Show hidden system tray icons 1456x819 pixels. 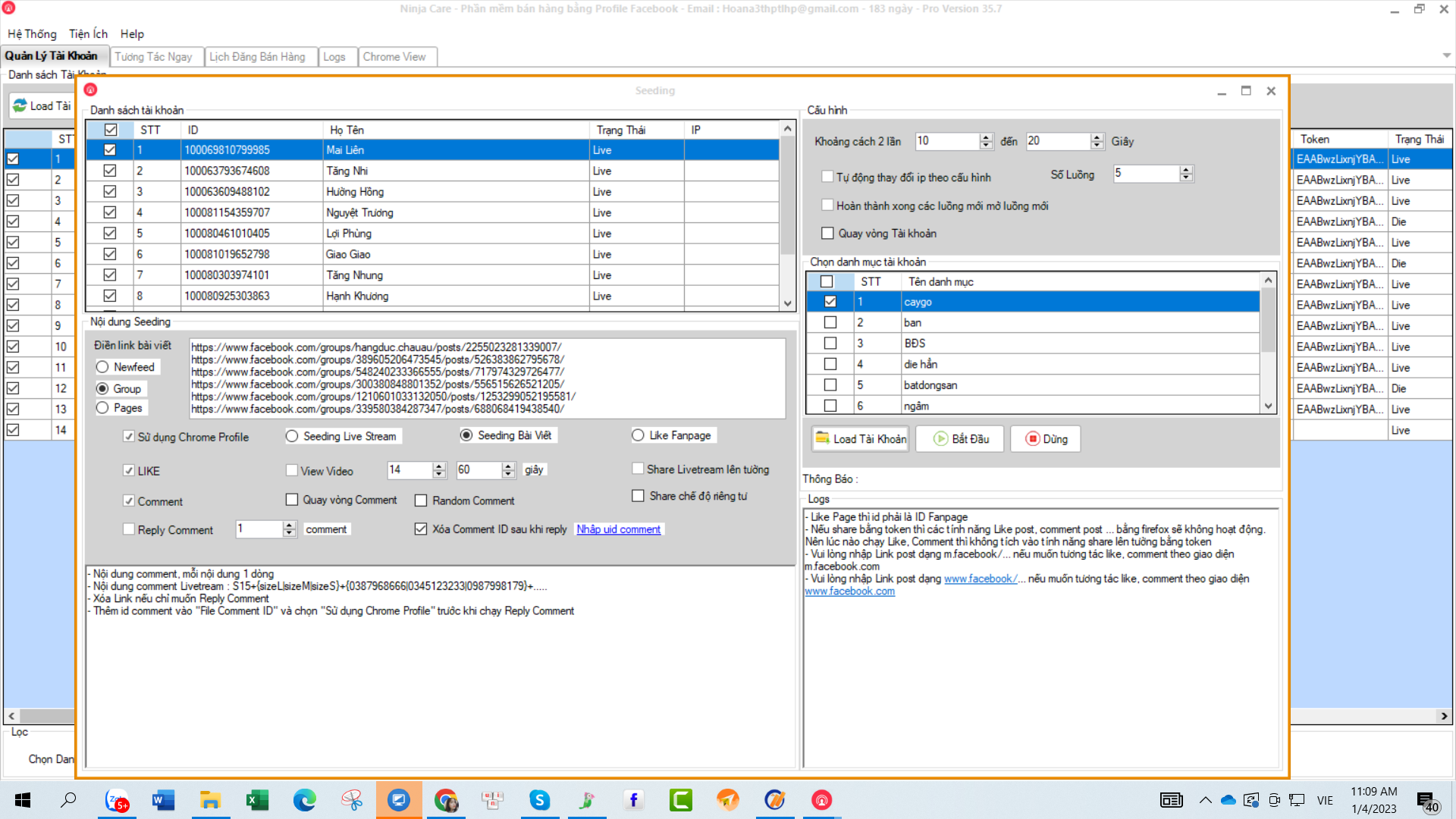coord(1205,800)
